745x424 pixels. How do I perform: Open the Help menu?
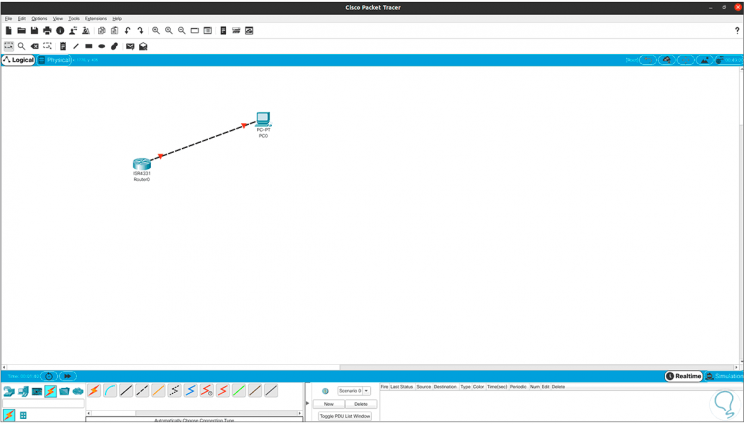click(x=117, y=19)
